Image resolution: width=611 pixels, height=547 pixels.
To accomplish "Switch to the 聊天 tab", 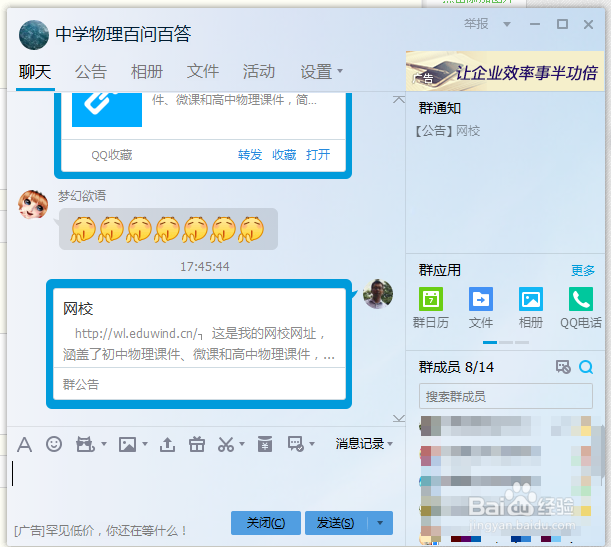I will point(35,72).
